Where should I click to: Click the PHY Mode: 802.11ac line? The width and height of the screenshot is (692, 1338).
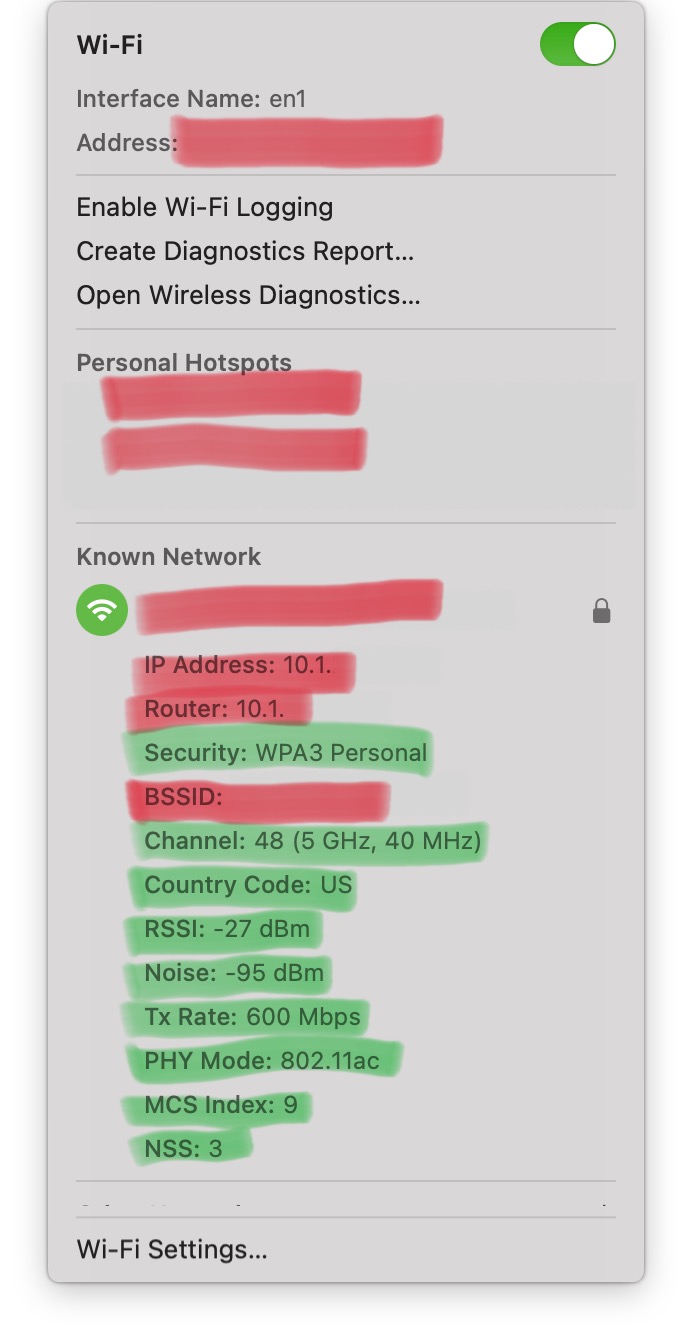coord(262,1061)
